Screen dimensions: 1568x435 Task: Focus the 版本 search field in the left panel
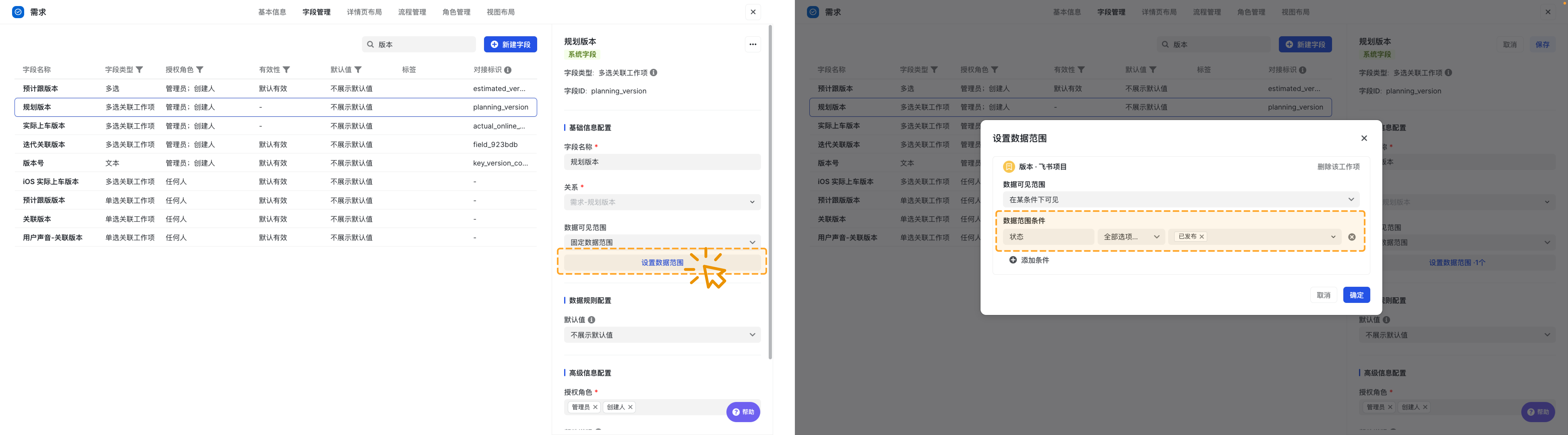tap(419, 45)
